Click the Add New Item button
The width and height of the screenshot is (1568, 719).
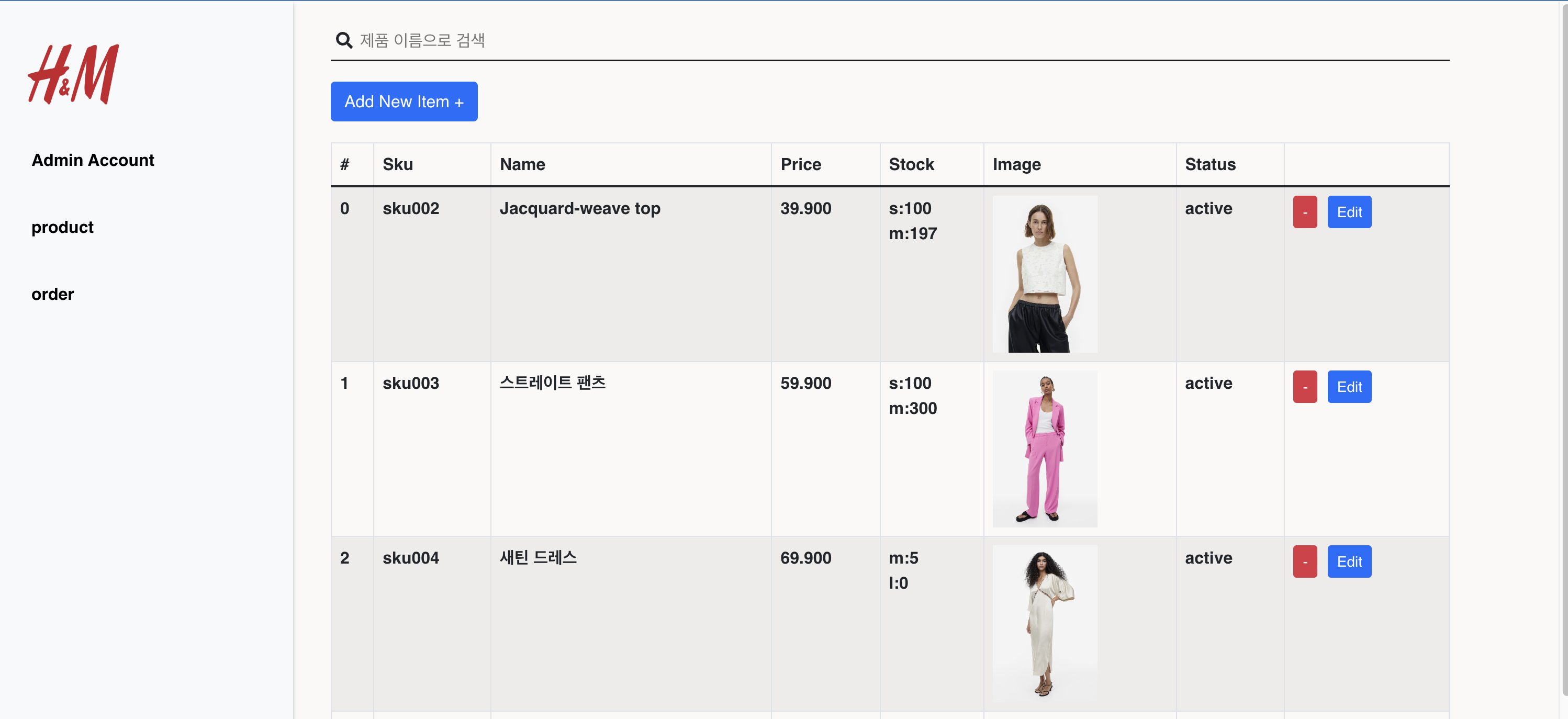pyautogui.click(x=404, y=101)
